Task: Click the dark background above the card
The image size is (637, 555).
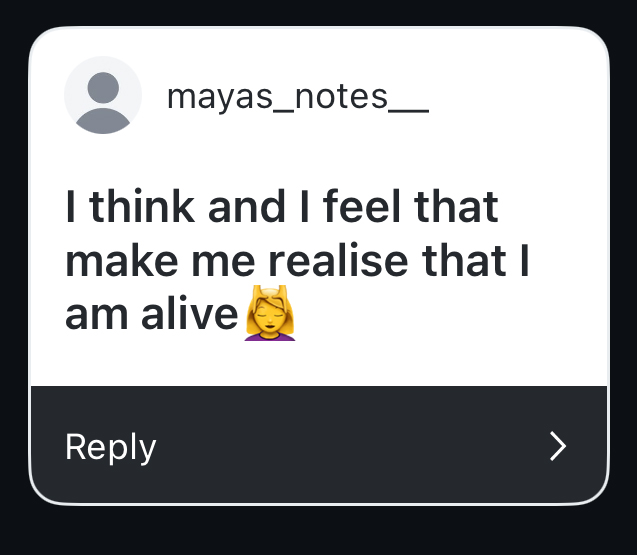Action: pyautogui.click(x=318, y=12)
